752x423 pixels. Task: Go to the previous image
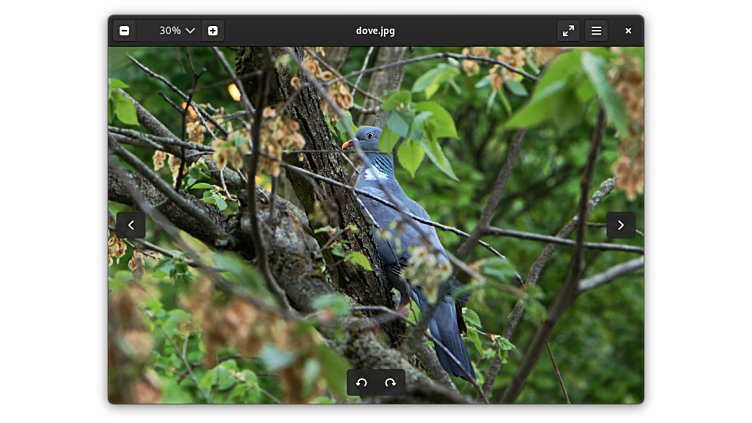130,225
